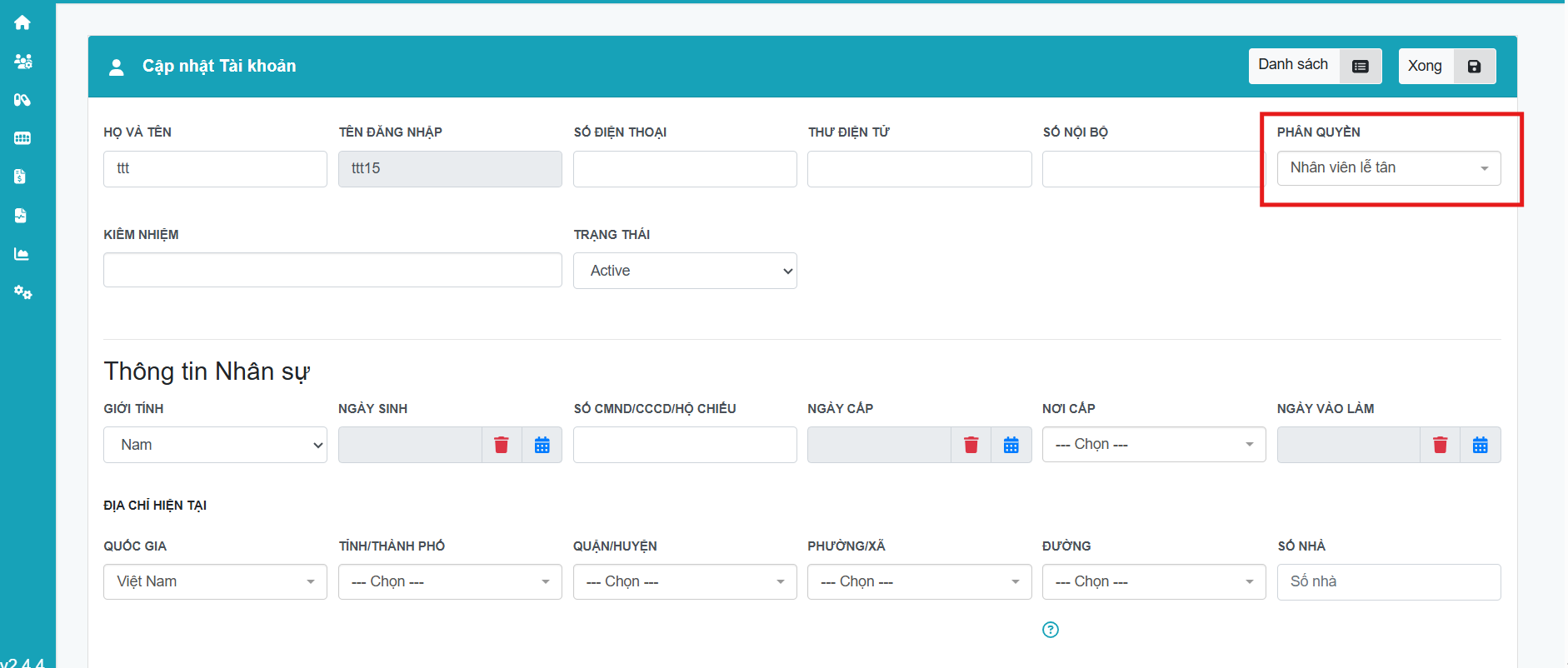Image resolution: width=1568 pixels, height=668 pixels.
Task: Open the gears settings icon in sidebar
Action: [22, 292]
